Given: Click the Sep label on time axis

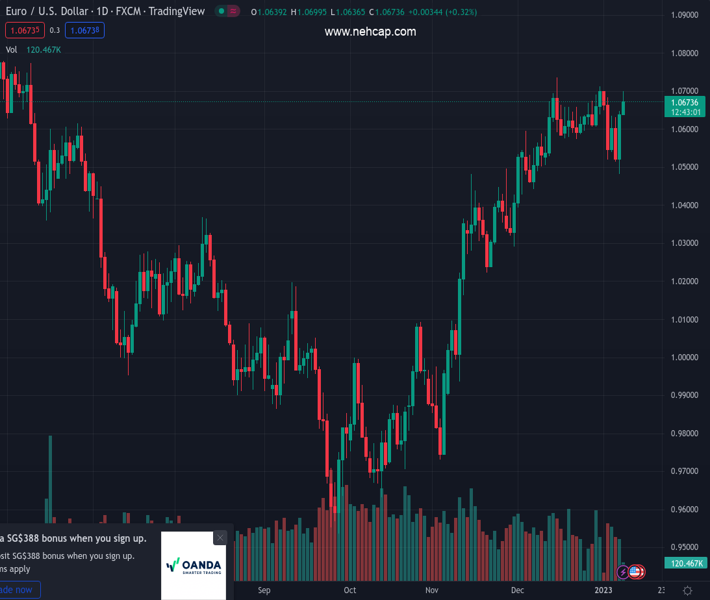Looking at the screenshot, I should coord(264,590).
